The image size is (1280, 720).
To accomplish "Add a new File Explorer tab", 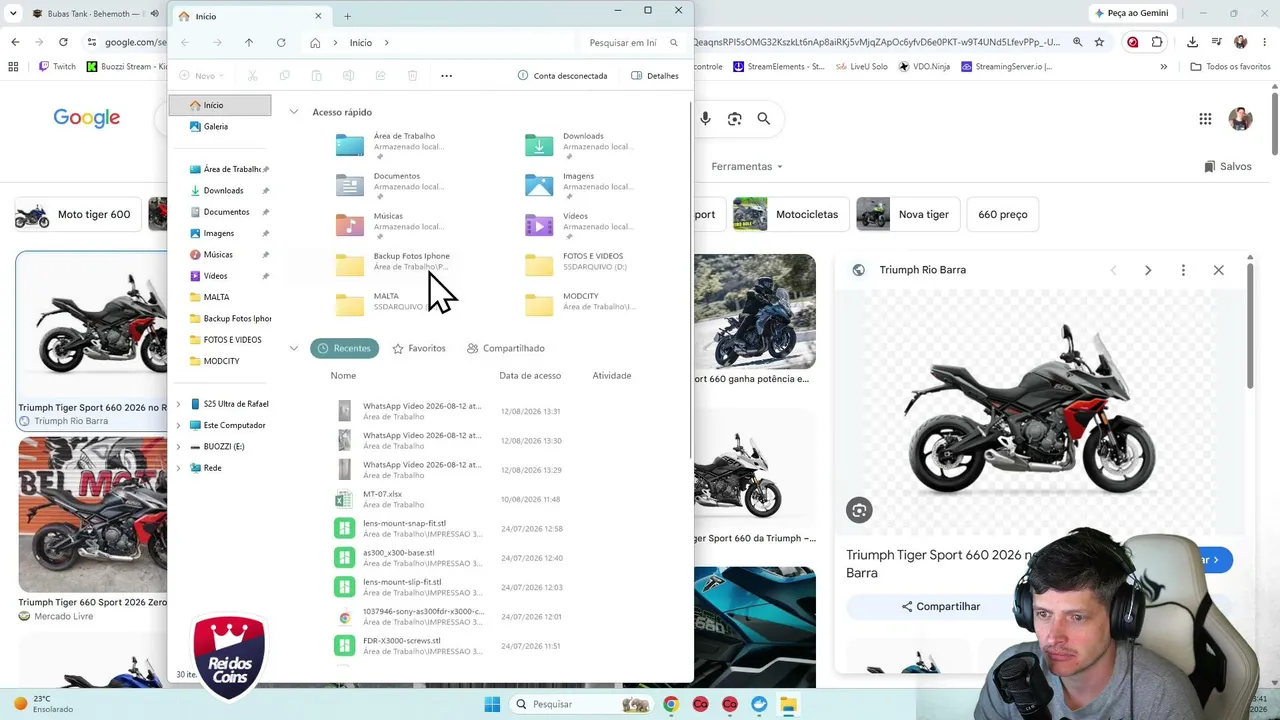I will tap(347, 16).
